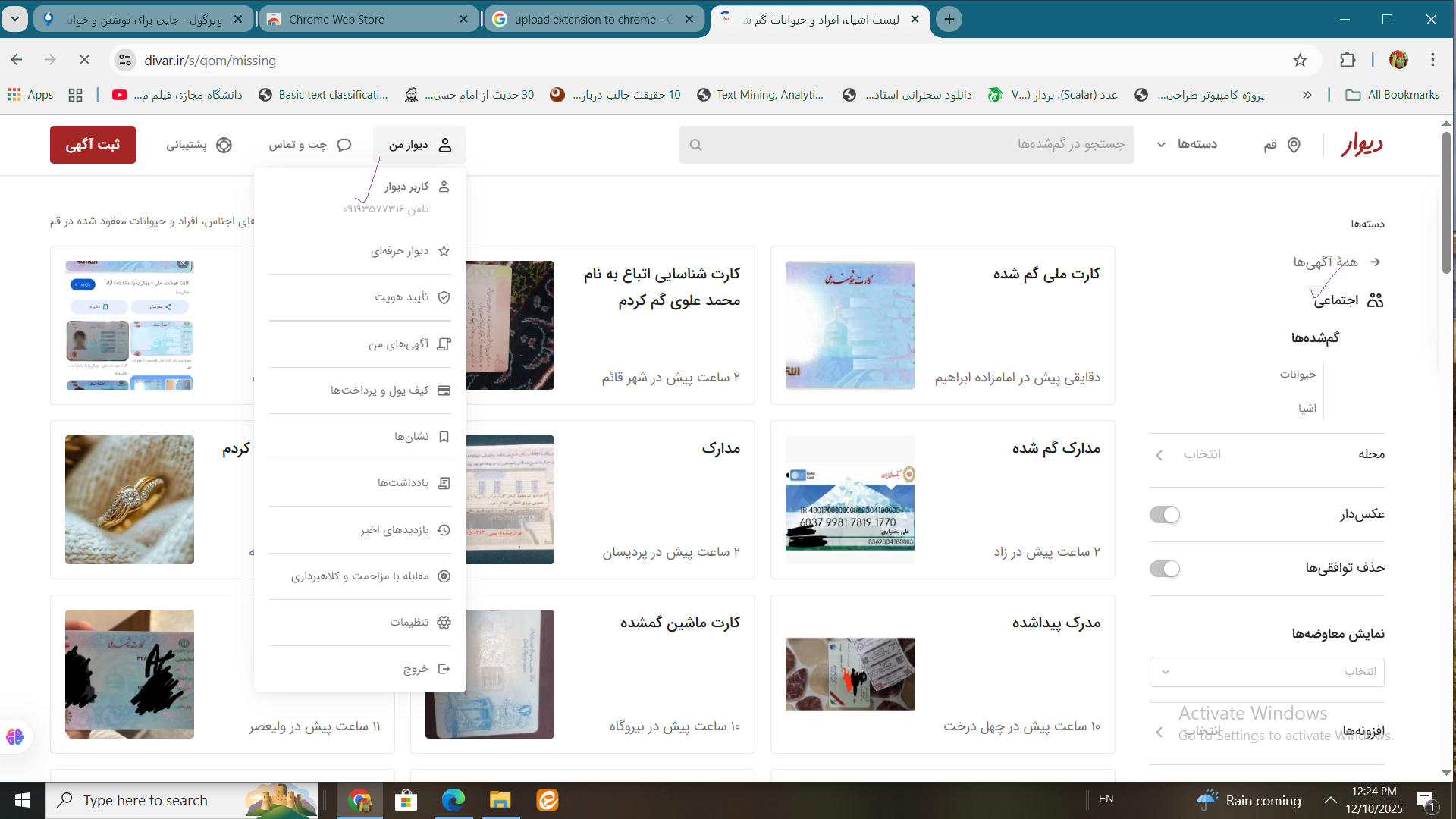Click the wallet icon for کیف پول و پرداخت‌ها
The width and height of the screenshot is (1456, 819).
click(x=444, y=391)
